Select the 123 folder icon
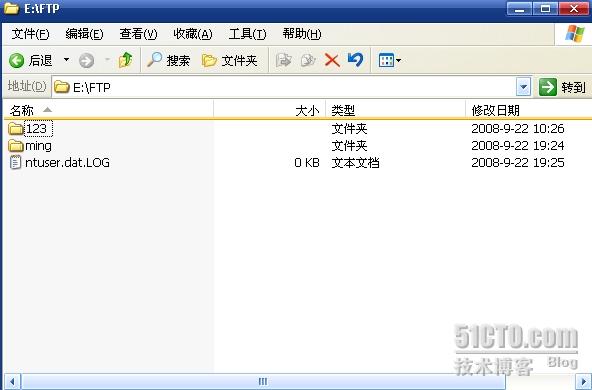 [16, 129]
